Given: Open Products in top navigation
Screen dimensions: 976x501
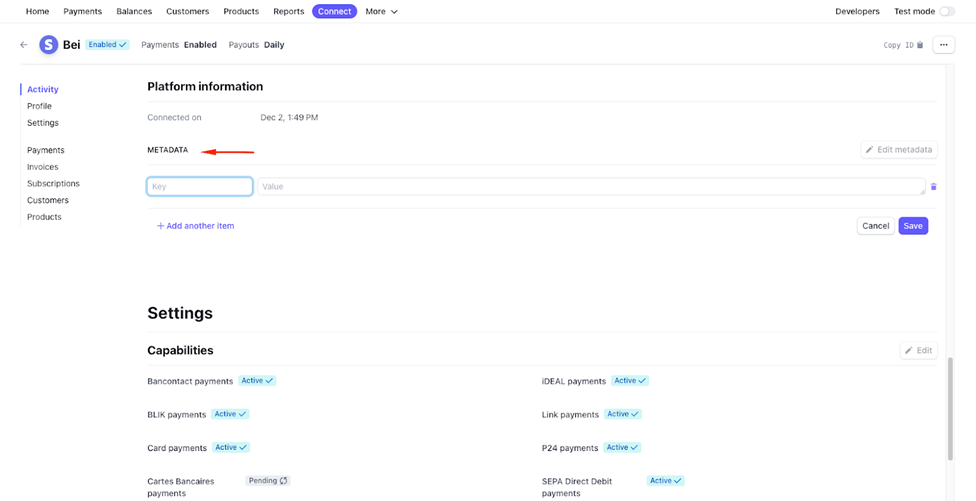Looking at the screenshot, I should 241,11.
